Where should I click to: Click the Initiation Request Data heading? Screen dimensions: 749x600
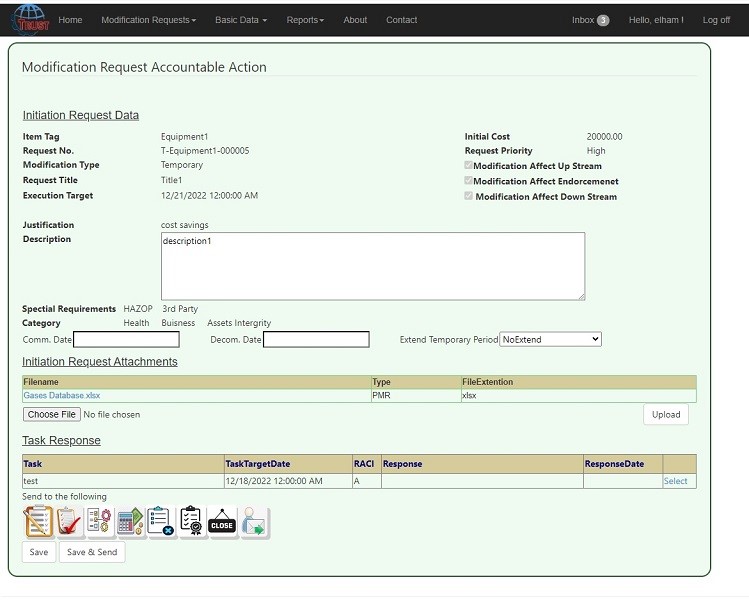coord(81,115)
